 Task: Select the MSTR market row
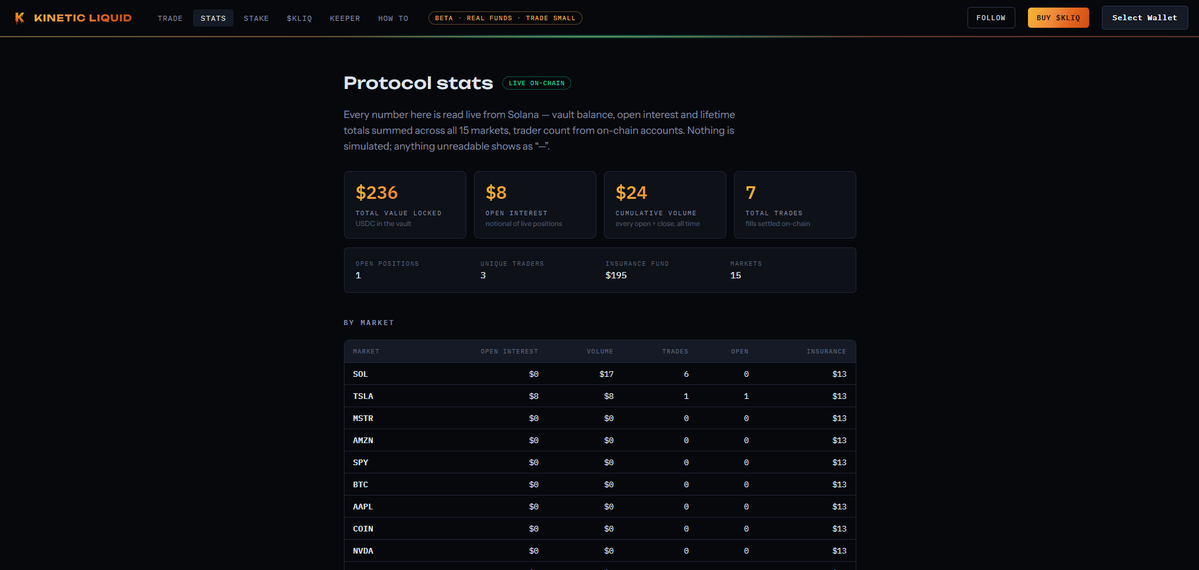click(600, 419)
